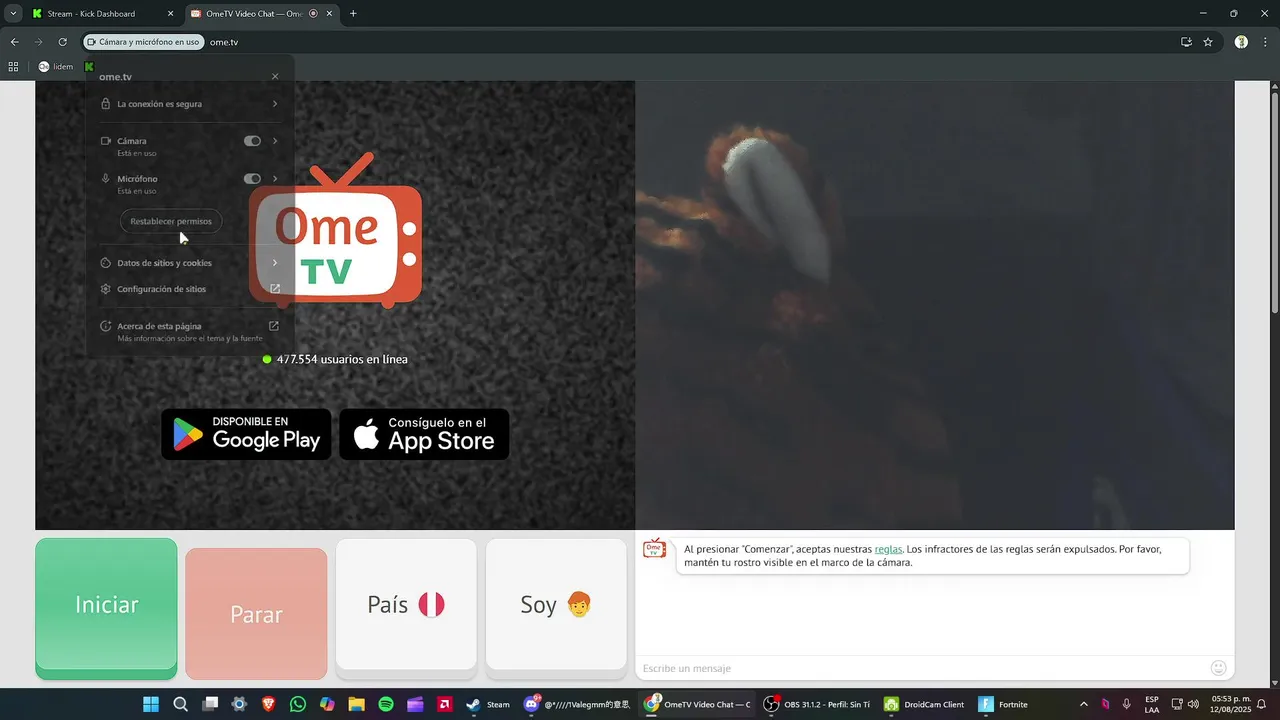1280x720 pixels.
Task: Click 'Restablecer permisos' button
Action: (171, 221)
